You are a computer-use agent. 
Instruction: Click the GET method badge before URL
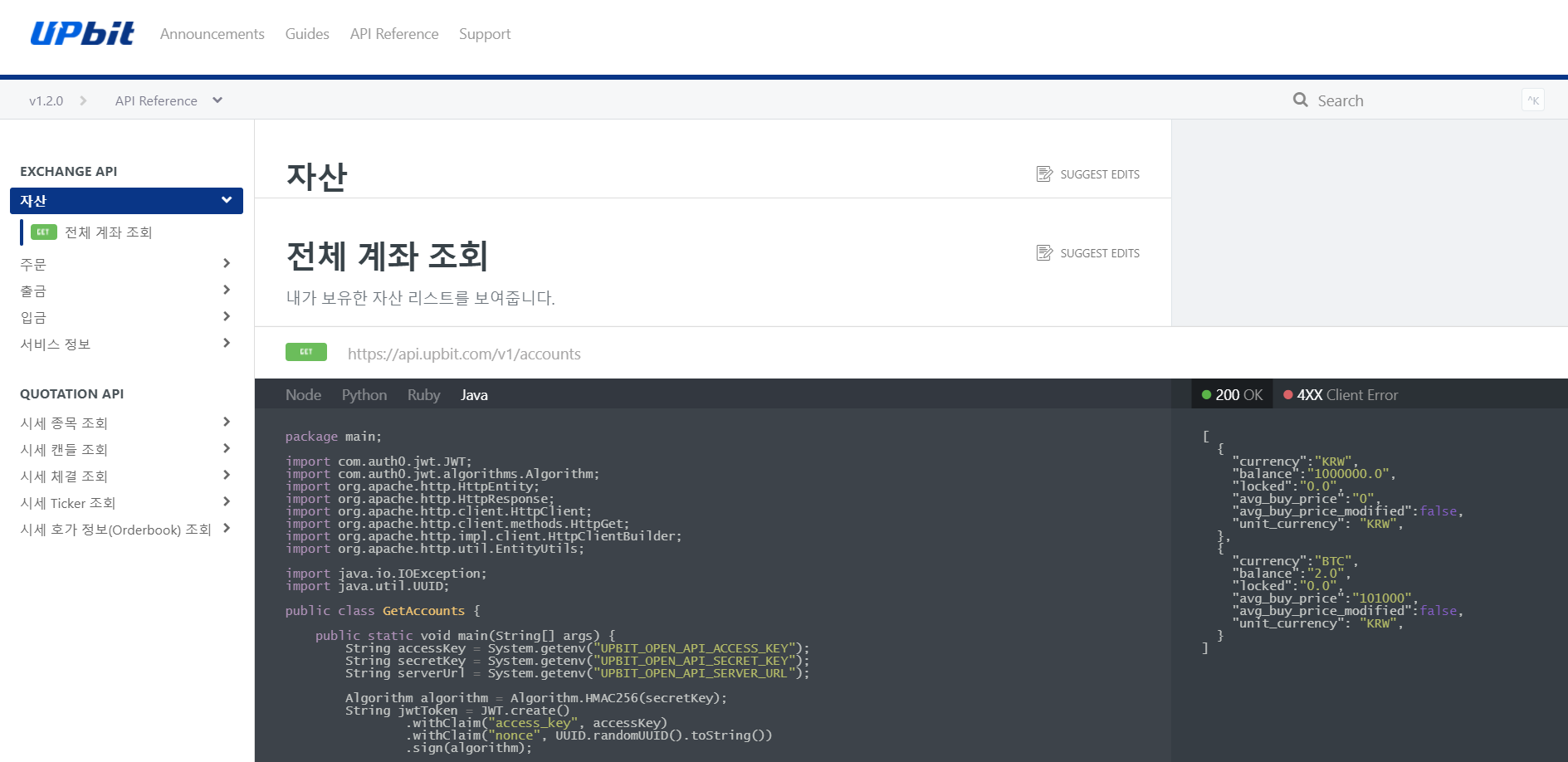tap(306, 352)
